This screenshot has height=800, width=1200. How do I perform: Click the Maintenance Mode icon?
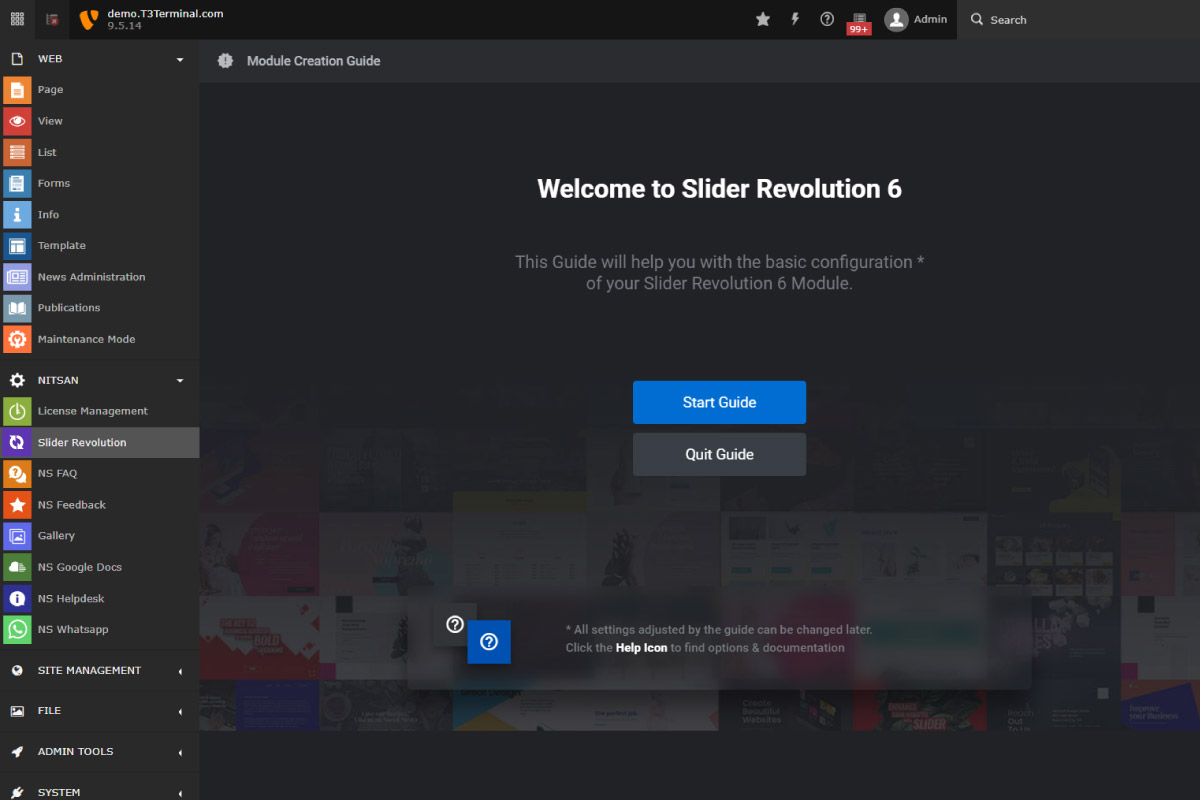pos(17,339)
